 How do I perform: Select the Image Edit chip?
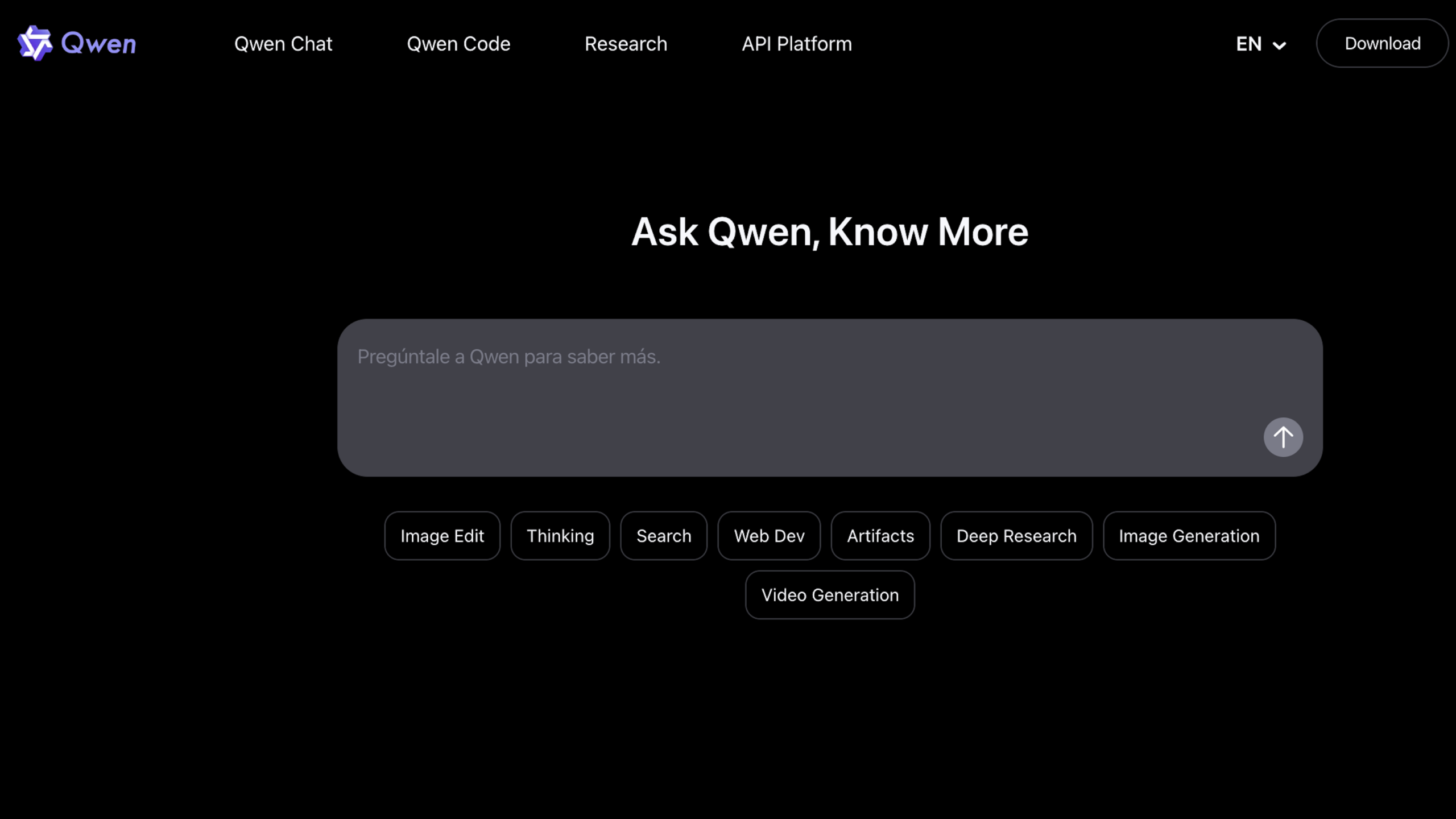[x=442, y=536]
